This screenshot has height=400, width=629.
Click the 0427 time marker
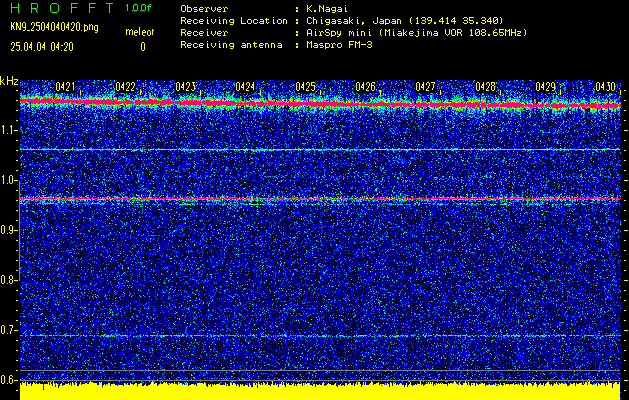coord(425,87)
